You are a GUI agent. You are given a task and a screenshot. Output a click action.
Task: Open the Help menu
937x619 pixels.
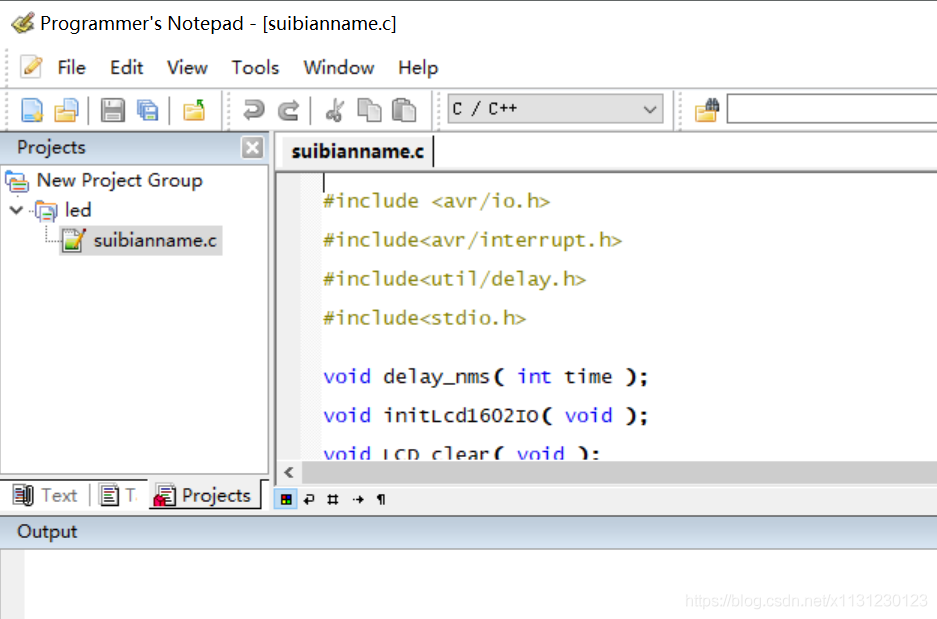(418, 68)
